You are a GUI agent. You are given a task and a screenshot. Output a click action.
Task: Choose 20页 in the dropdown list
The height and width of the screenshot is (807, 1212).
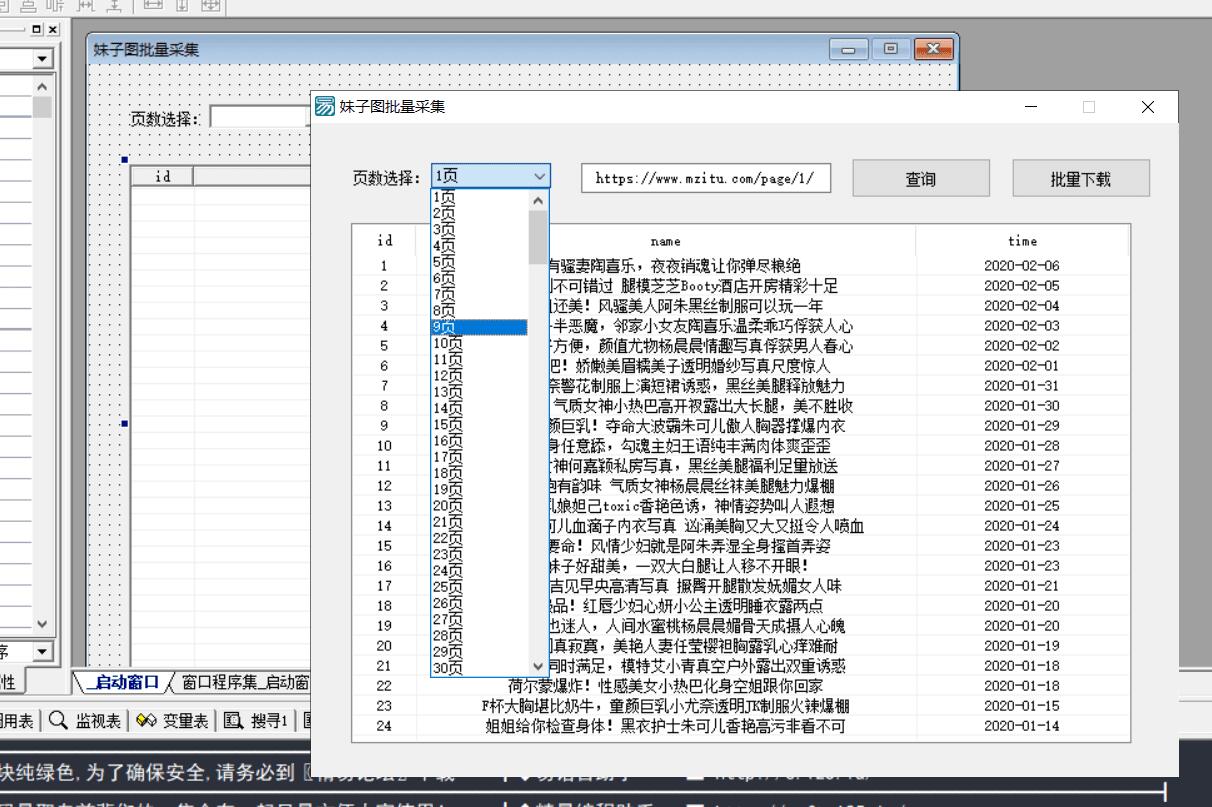(x=479, y=505)
